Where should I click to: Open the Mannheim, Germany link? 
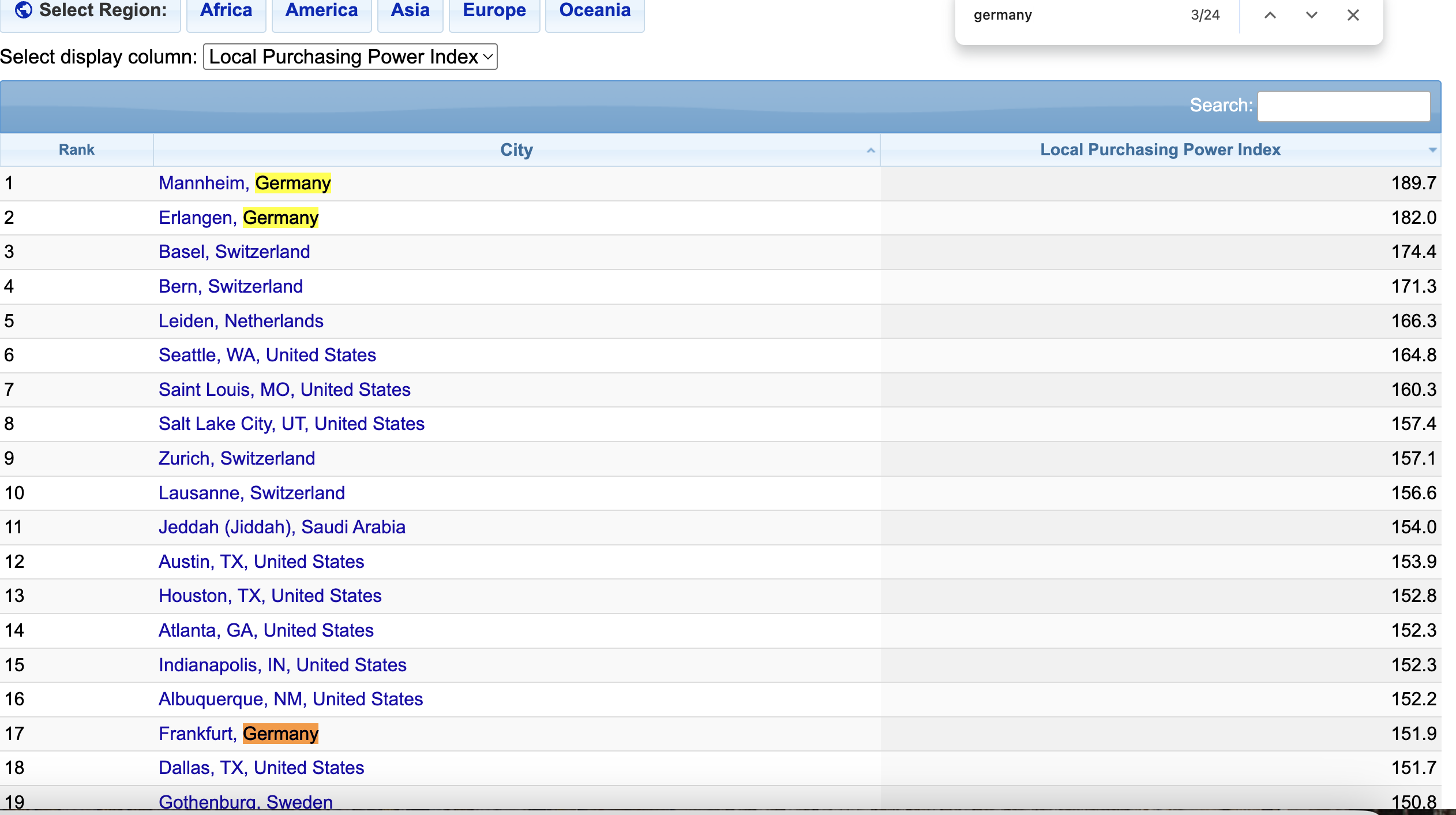coord(245,184)
